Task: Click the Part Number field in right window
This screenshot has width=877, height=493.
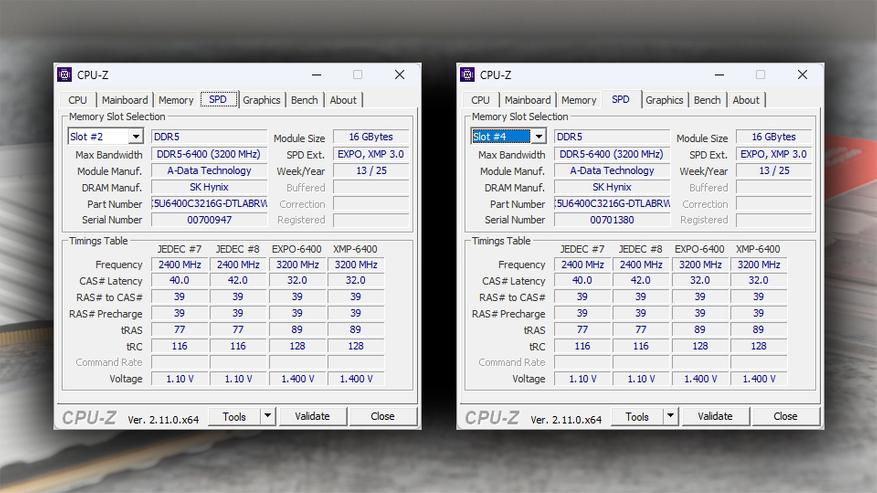Action: click(612, 204)
